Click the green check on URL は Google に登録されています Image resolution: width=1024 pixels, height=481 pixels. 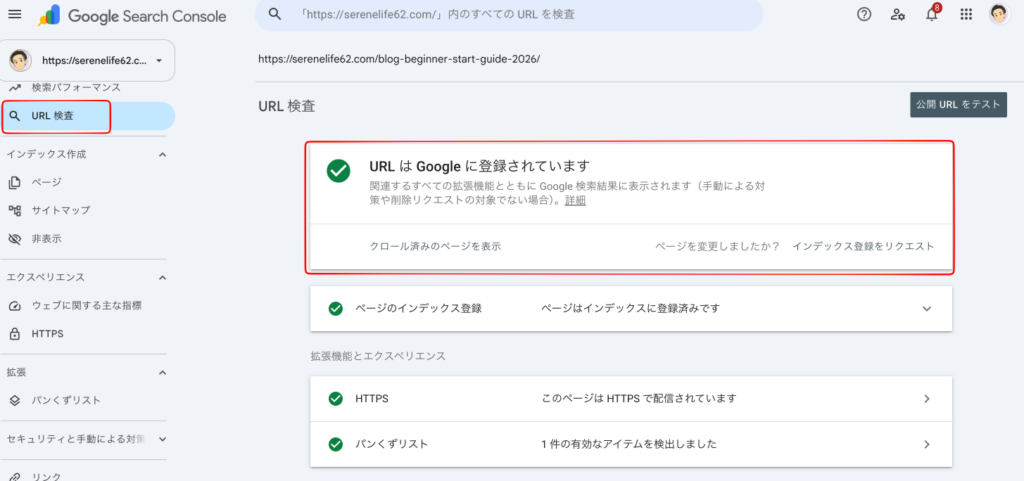[338, 171]
